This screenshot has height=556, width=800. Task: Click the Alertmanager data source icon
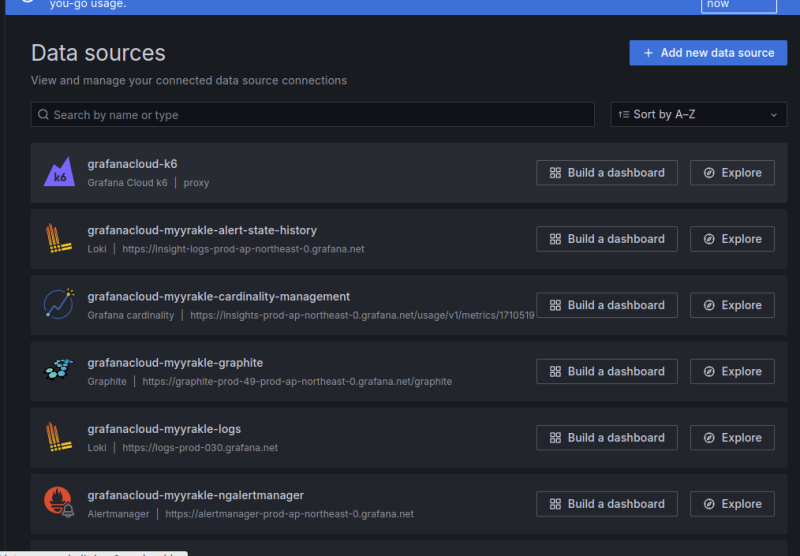[59, 503]
